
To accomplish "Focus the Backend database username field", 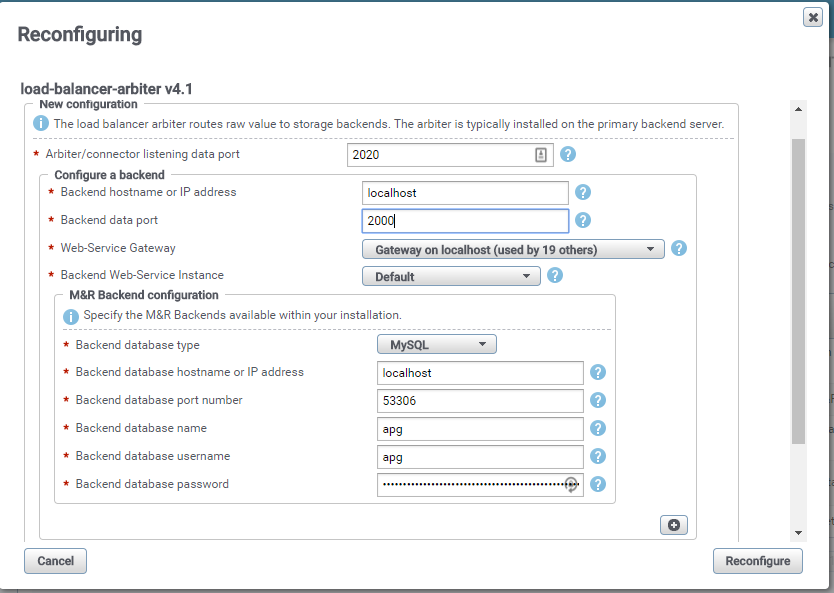I will 480,457.
